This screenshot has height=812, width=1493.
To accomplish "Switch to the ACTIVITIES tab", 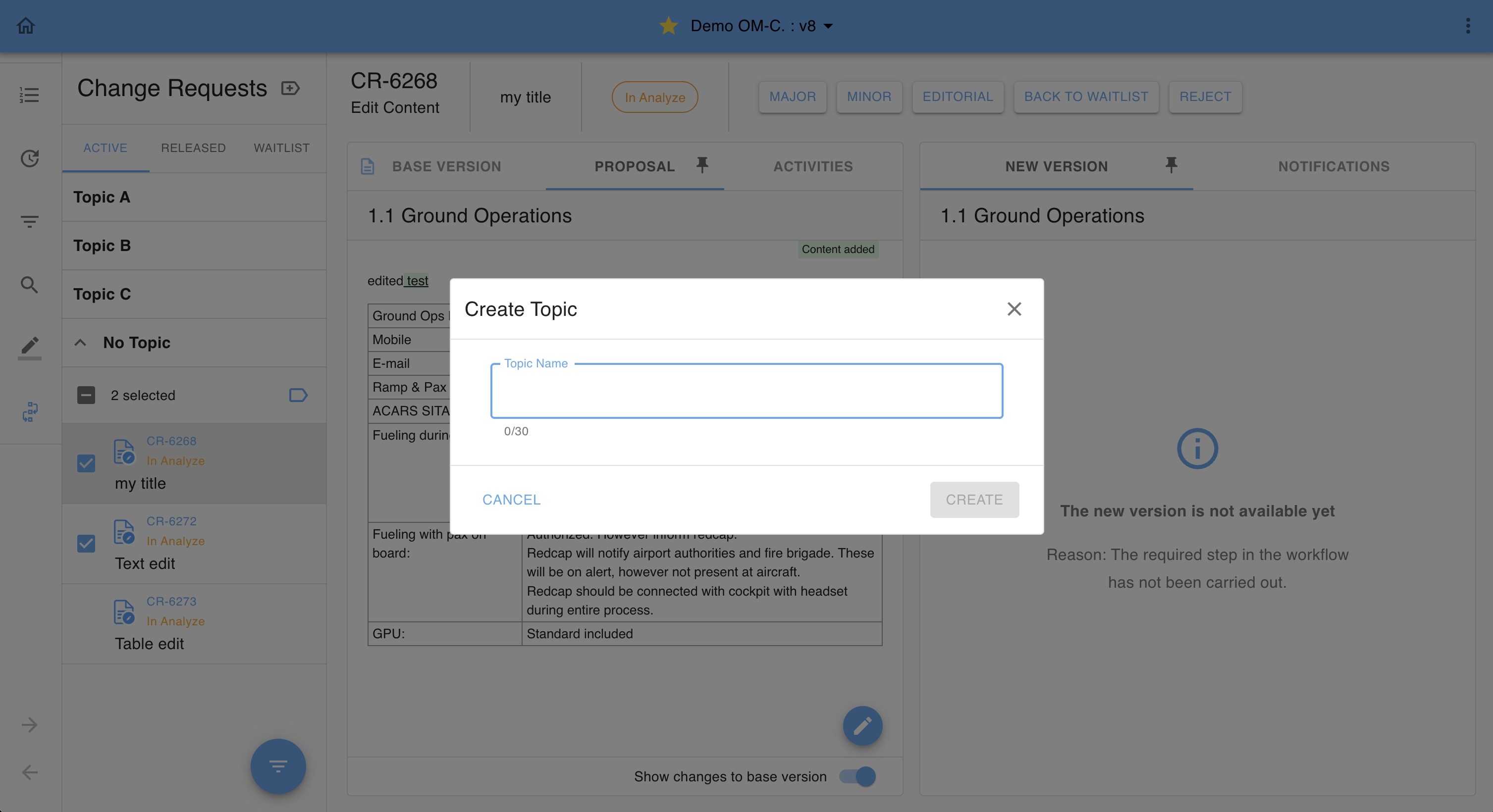I will [x=812, y=167].
